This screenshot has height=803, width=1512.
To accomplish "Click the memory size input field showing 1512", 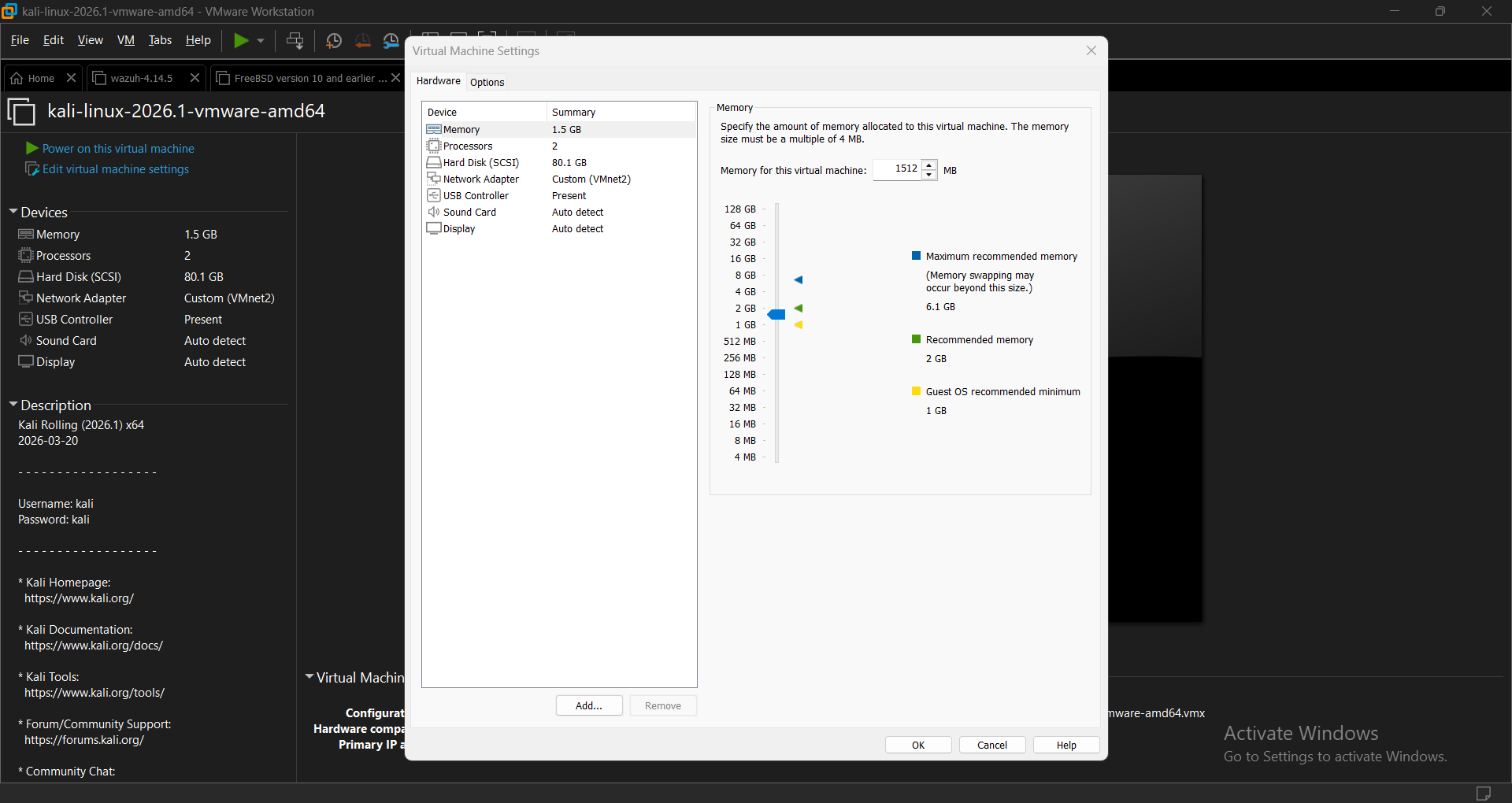I will (x=897, y=169).
